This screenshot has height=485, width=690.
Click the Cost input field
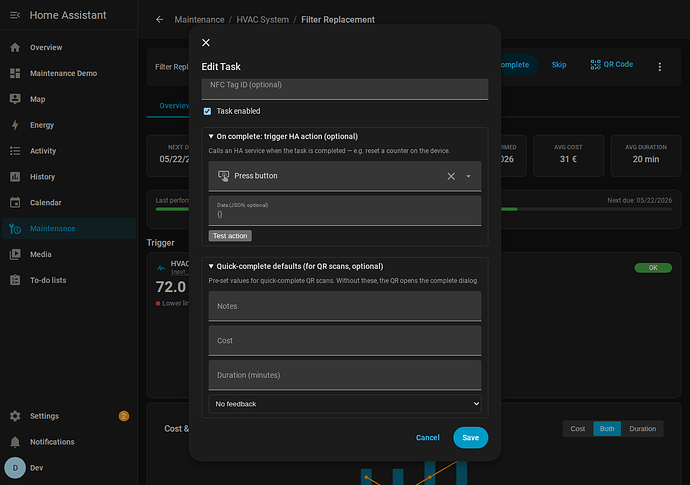[345, 341]
